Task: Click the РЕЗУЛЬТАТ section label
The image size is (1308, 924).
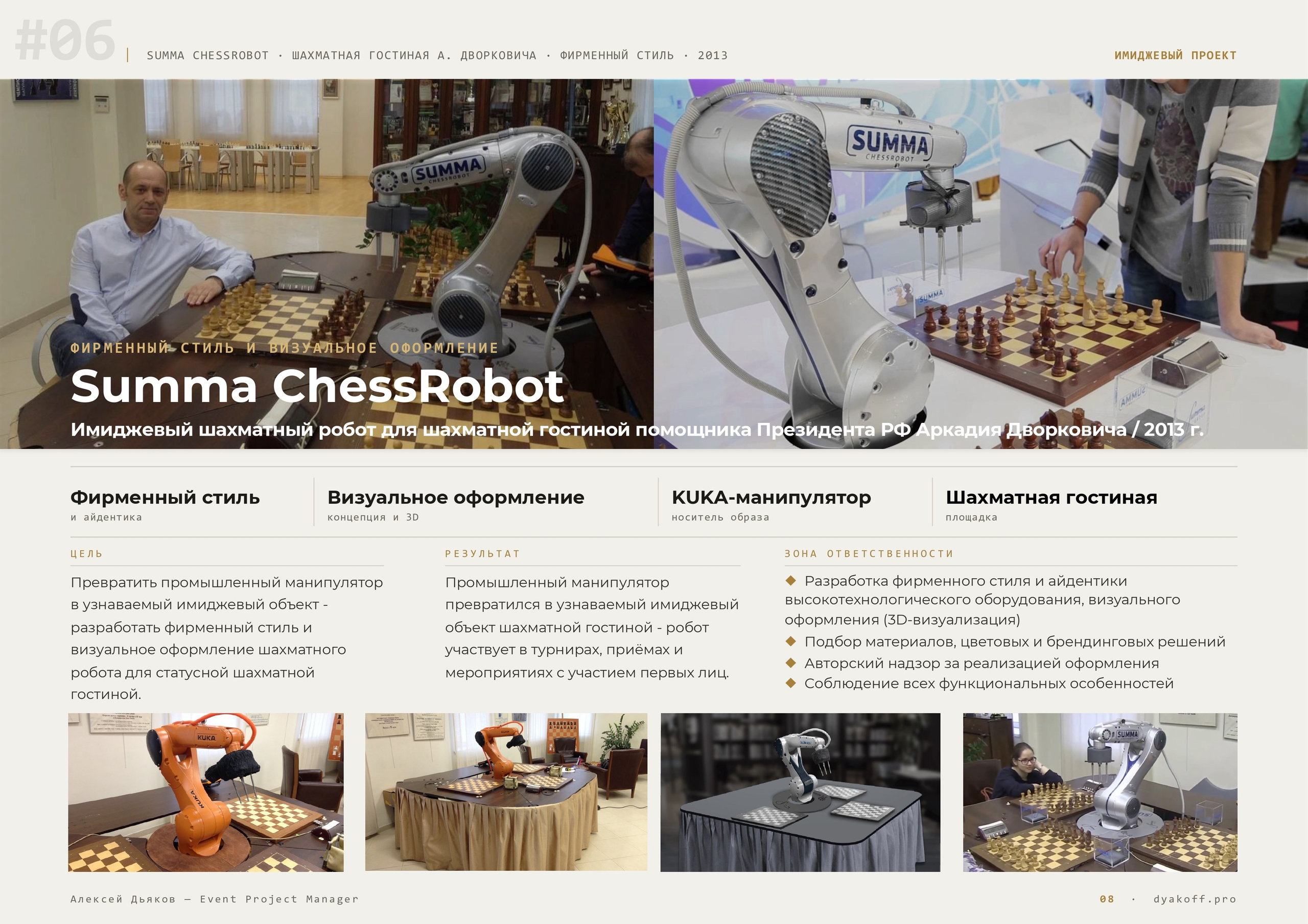Action: 482,554
